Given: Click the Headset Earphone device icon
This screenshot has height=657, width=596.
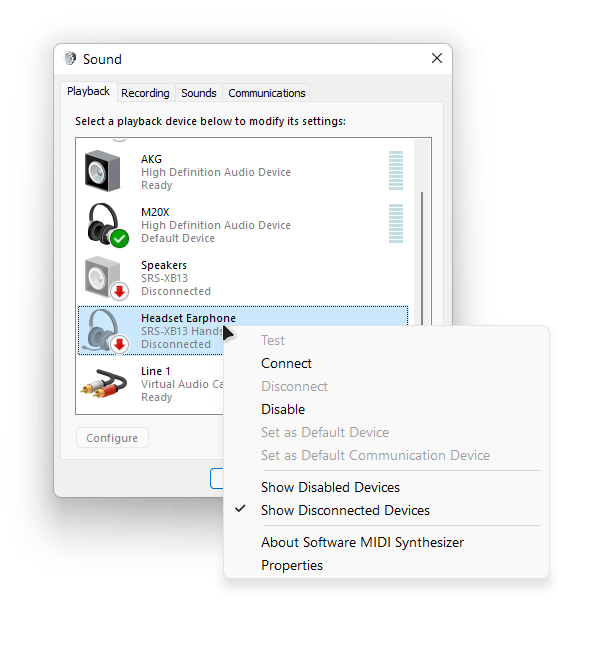Looking at the screenshot, I should point(105,331).
